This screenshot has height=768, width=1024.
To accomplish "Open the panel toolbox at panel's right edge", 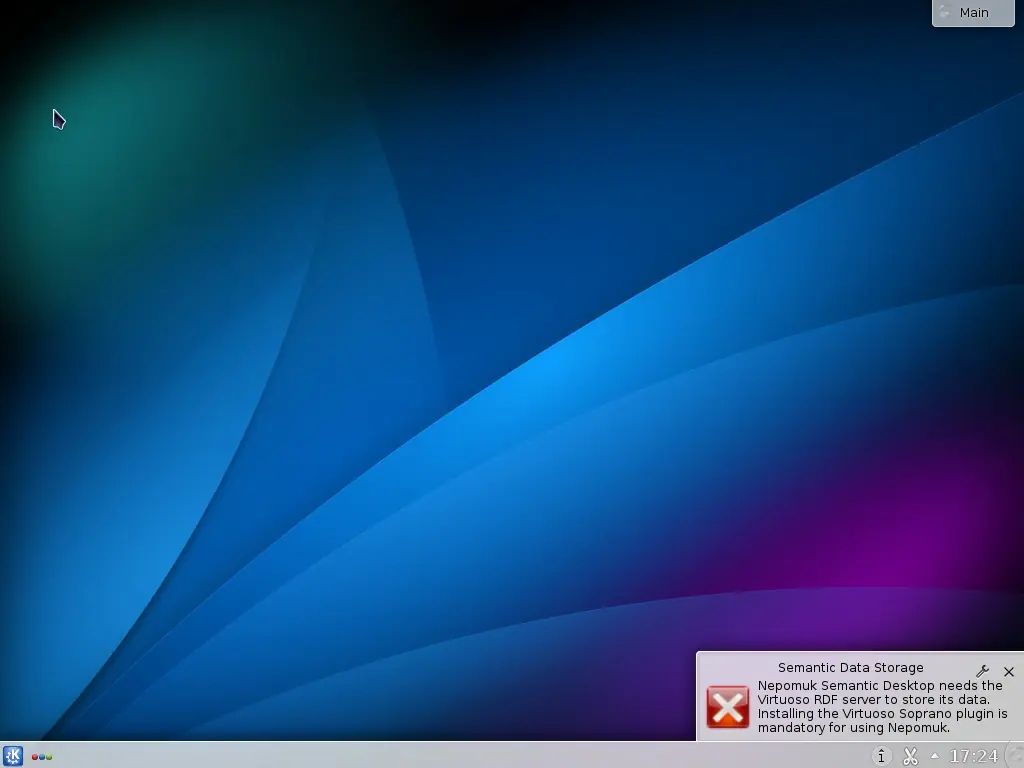I will click(1016, 756).
